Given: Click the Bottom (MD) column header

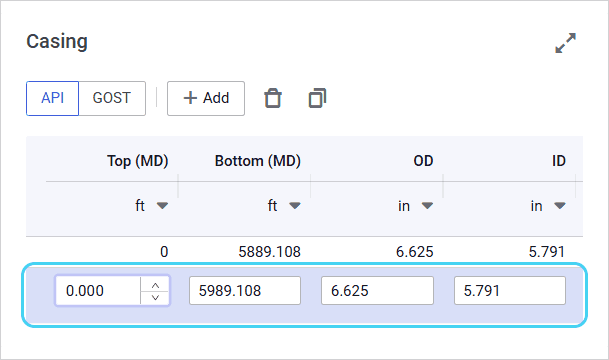Looking at the screenshot, I should click(258, 161).
